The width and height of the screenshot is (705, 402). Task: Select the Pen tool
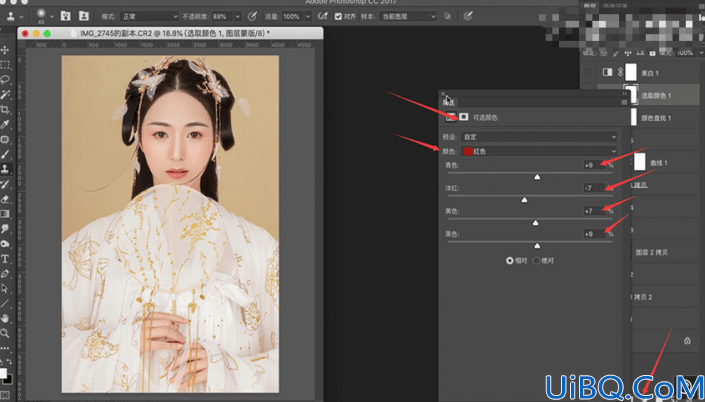coord(5,273)
